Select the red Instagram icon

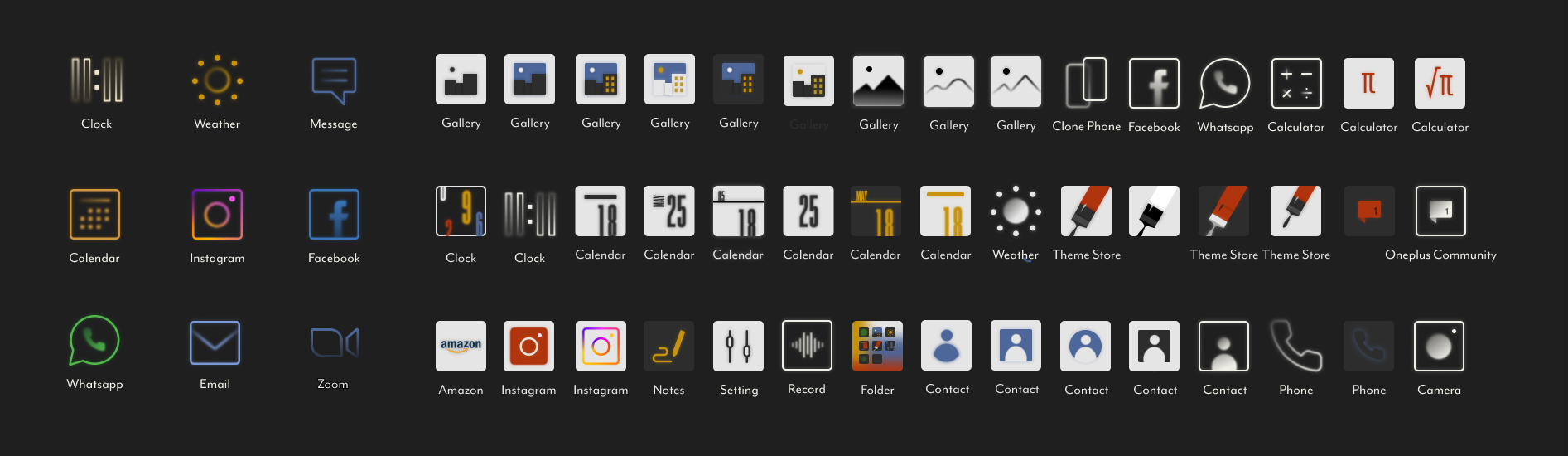pos(528,346)
